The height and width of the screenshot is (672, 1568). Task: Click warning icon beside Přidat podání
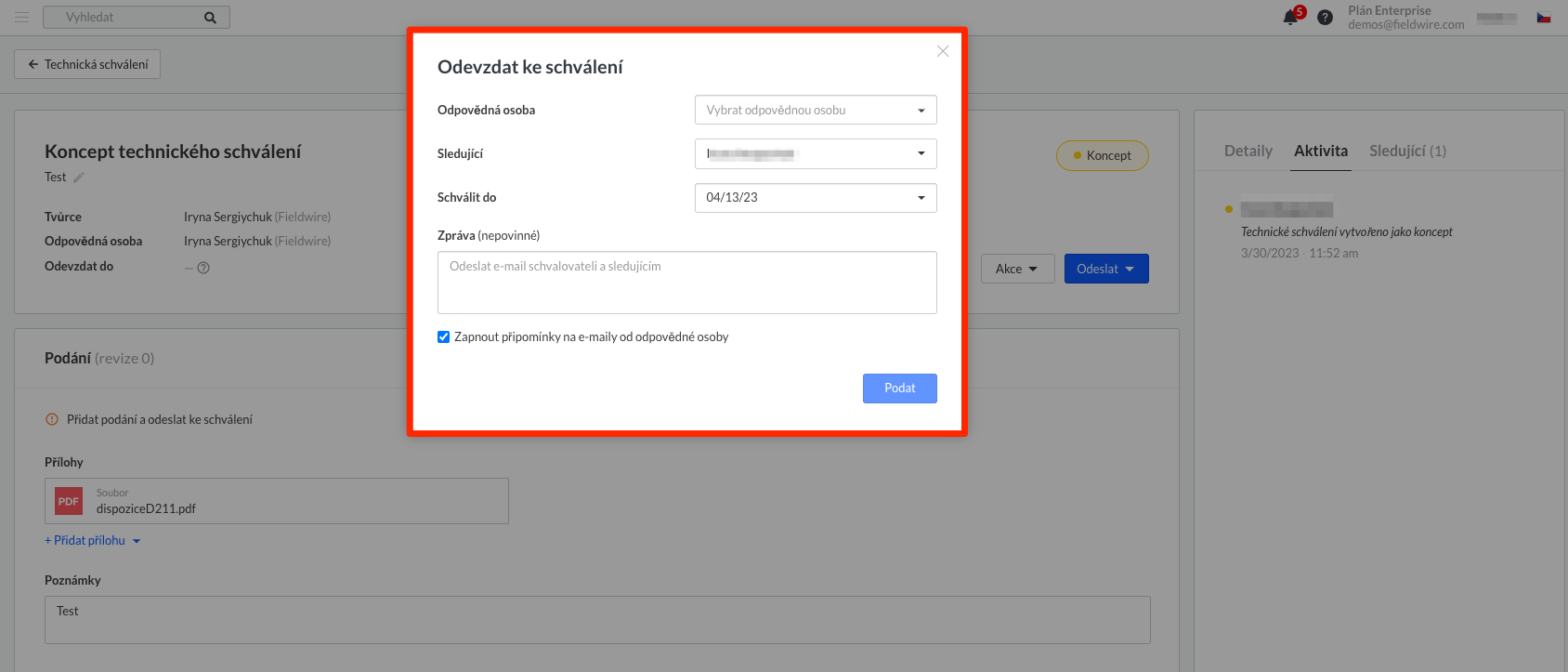click(52, 419)
